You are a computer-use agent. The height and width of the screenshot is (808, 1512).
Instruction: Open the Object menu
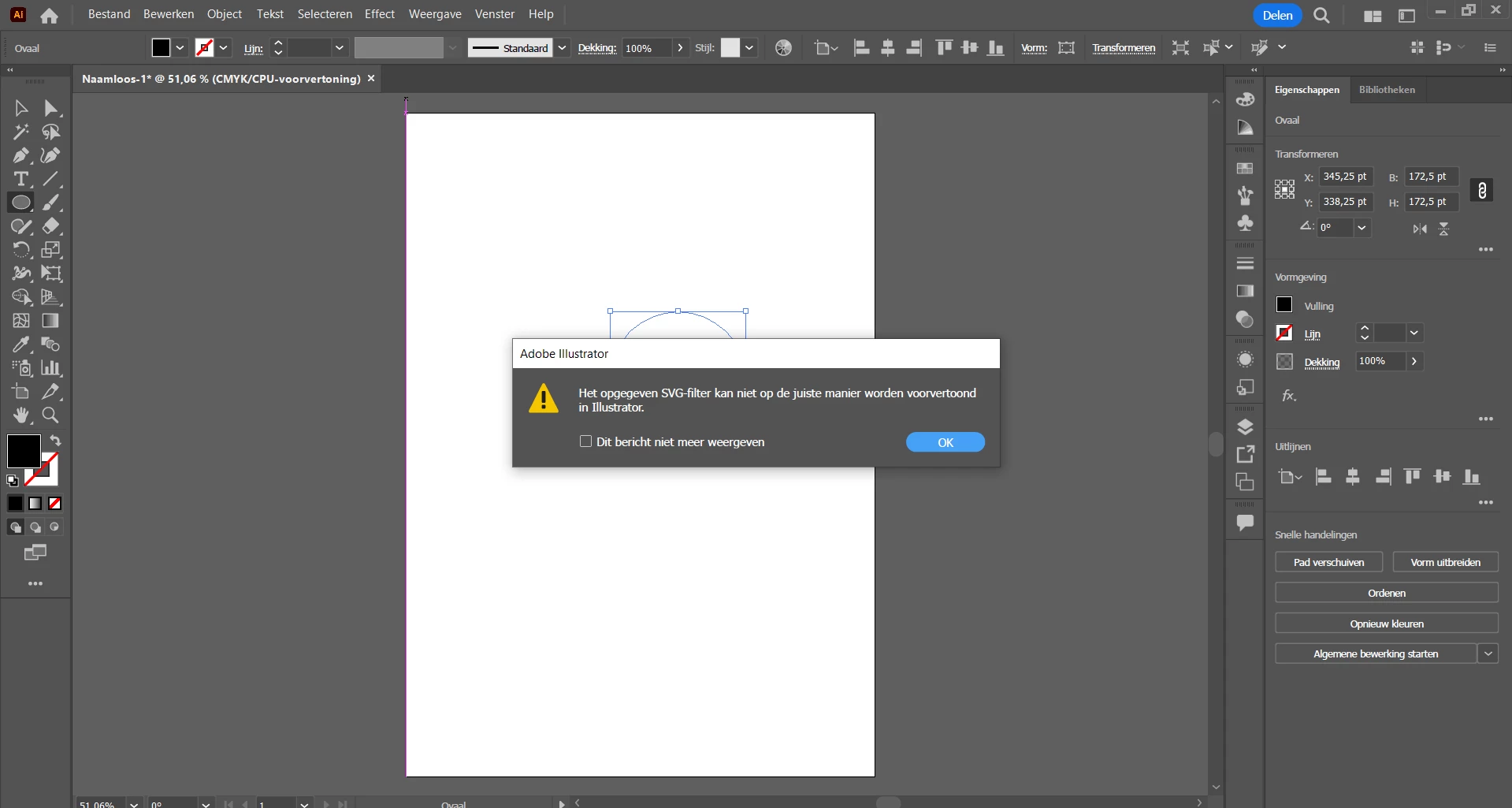225,14
